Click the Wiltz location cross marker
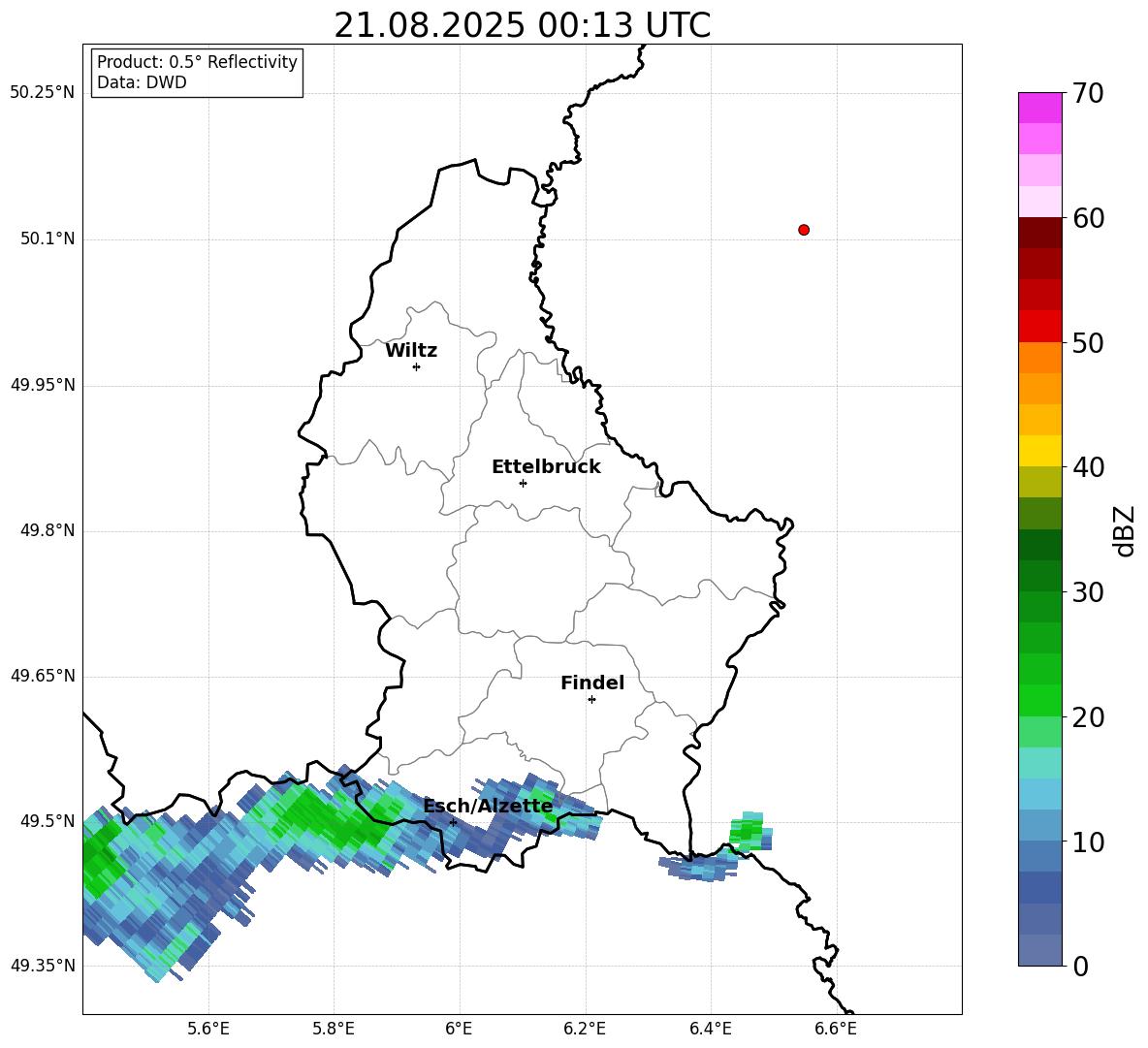Viewport: 1148px width, 1048px height. (417, 366)
